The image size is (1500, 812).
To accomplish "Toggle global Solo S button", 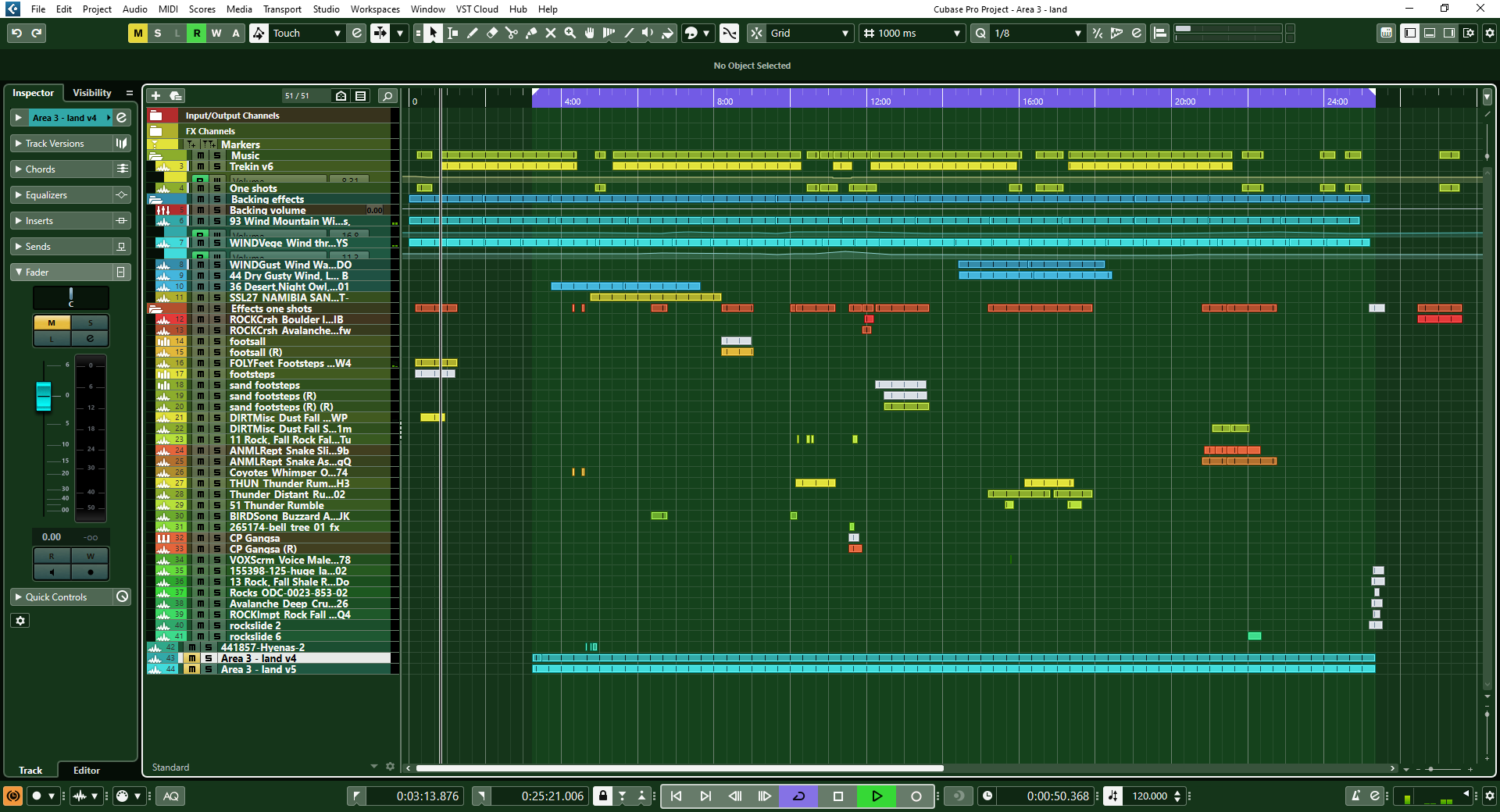I will (x=158, y=33).
